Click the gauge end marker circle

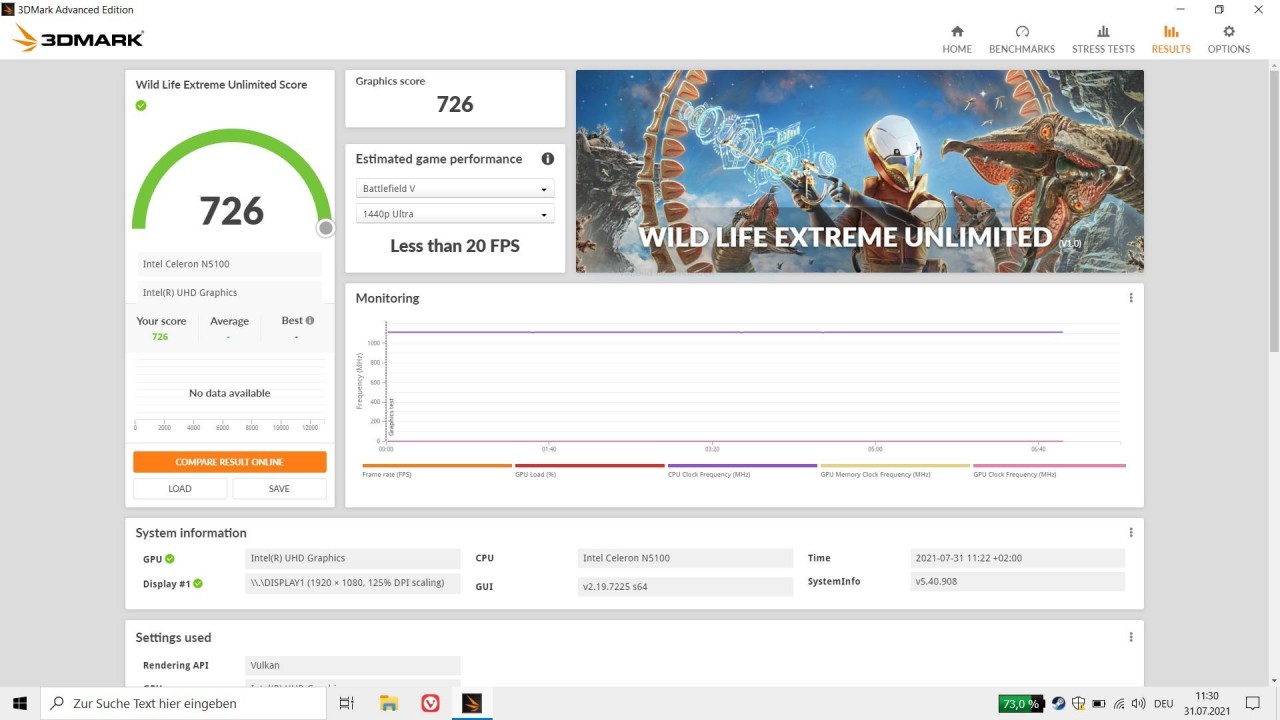pos(325,228)
